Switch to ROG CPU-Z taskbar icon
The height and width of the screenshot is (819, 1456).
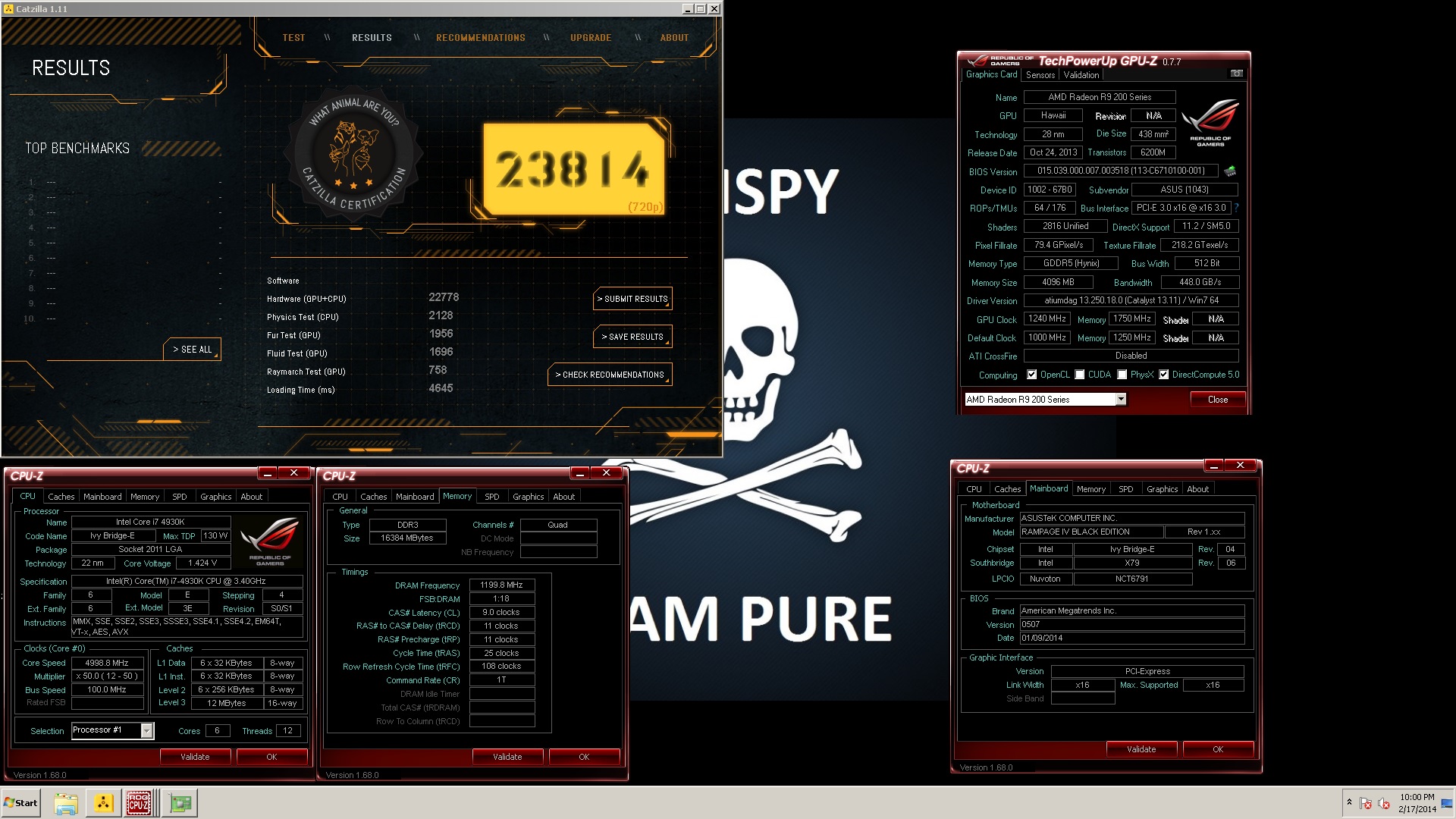(x=139, y=803)
